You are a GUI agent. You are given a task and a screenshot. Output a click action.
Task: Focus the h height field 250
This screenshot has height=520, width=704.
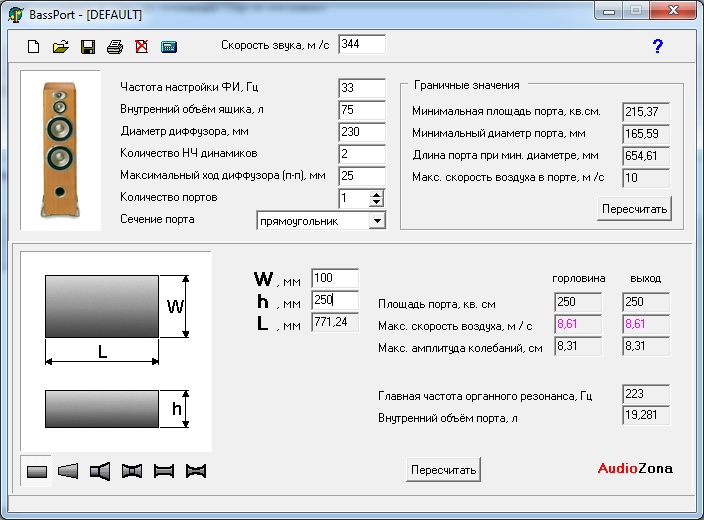[x=335, y=300]
